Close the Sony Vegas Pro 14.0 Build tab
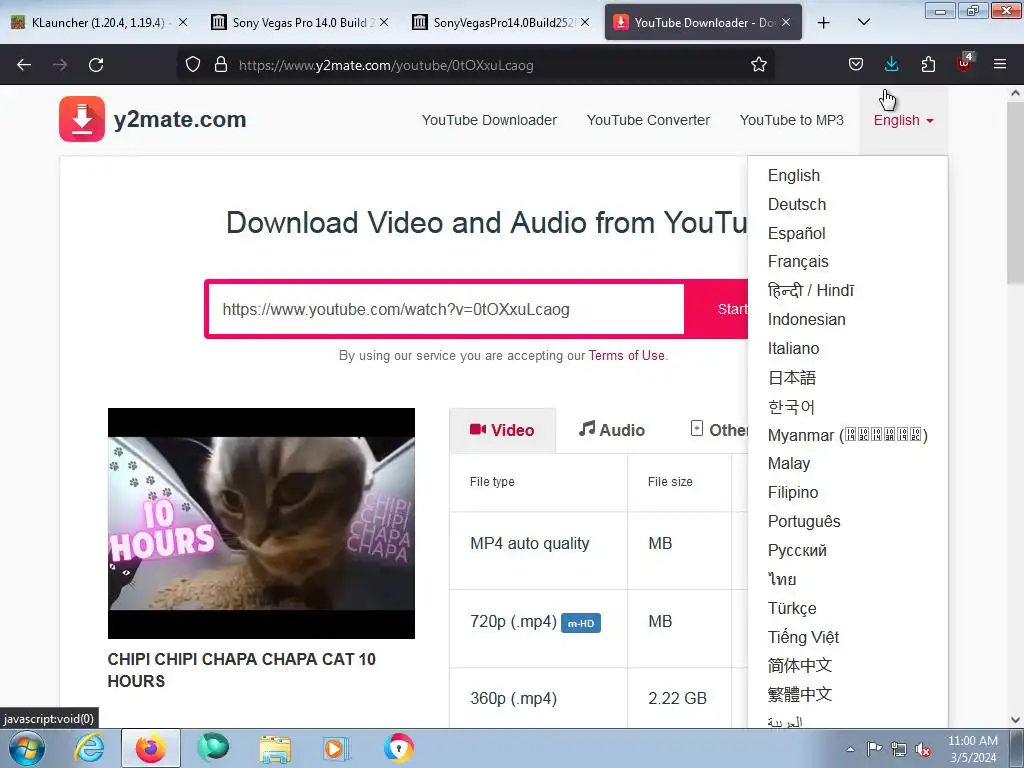The height and width of the screenshot is (768, 1024). point(384,22)
